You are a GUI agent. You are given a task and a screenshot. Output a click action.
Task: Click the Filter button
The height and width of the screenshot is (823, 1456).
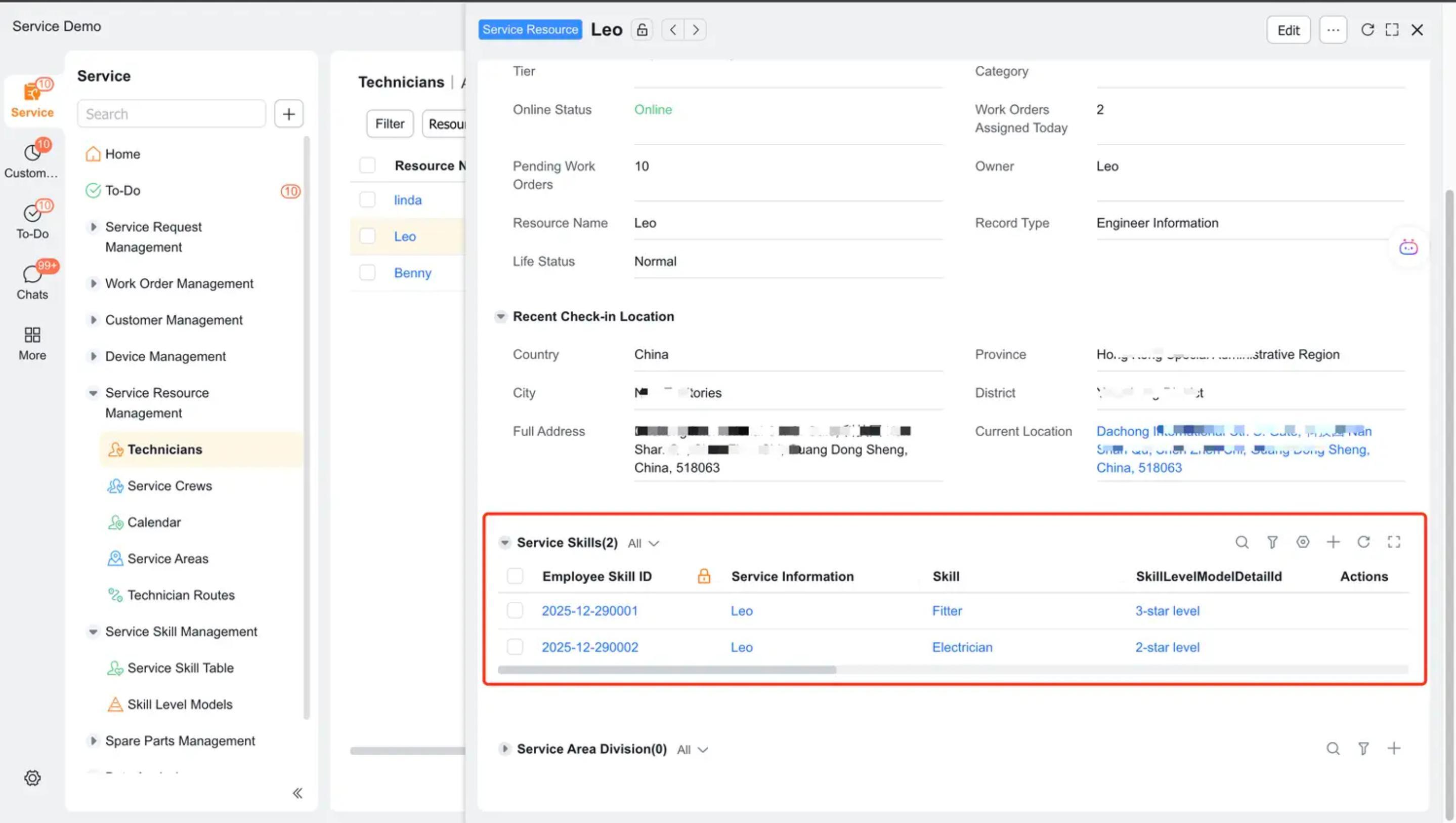(390, 124)
